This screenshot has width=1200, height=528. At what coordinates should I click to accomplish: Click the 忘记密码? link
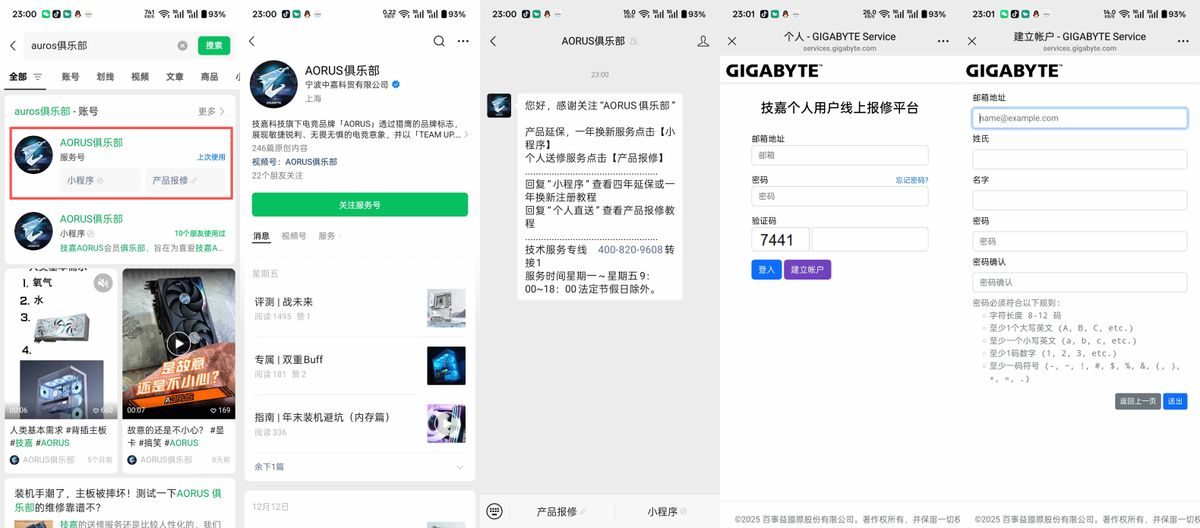912,180
